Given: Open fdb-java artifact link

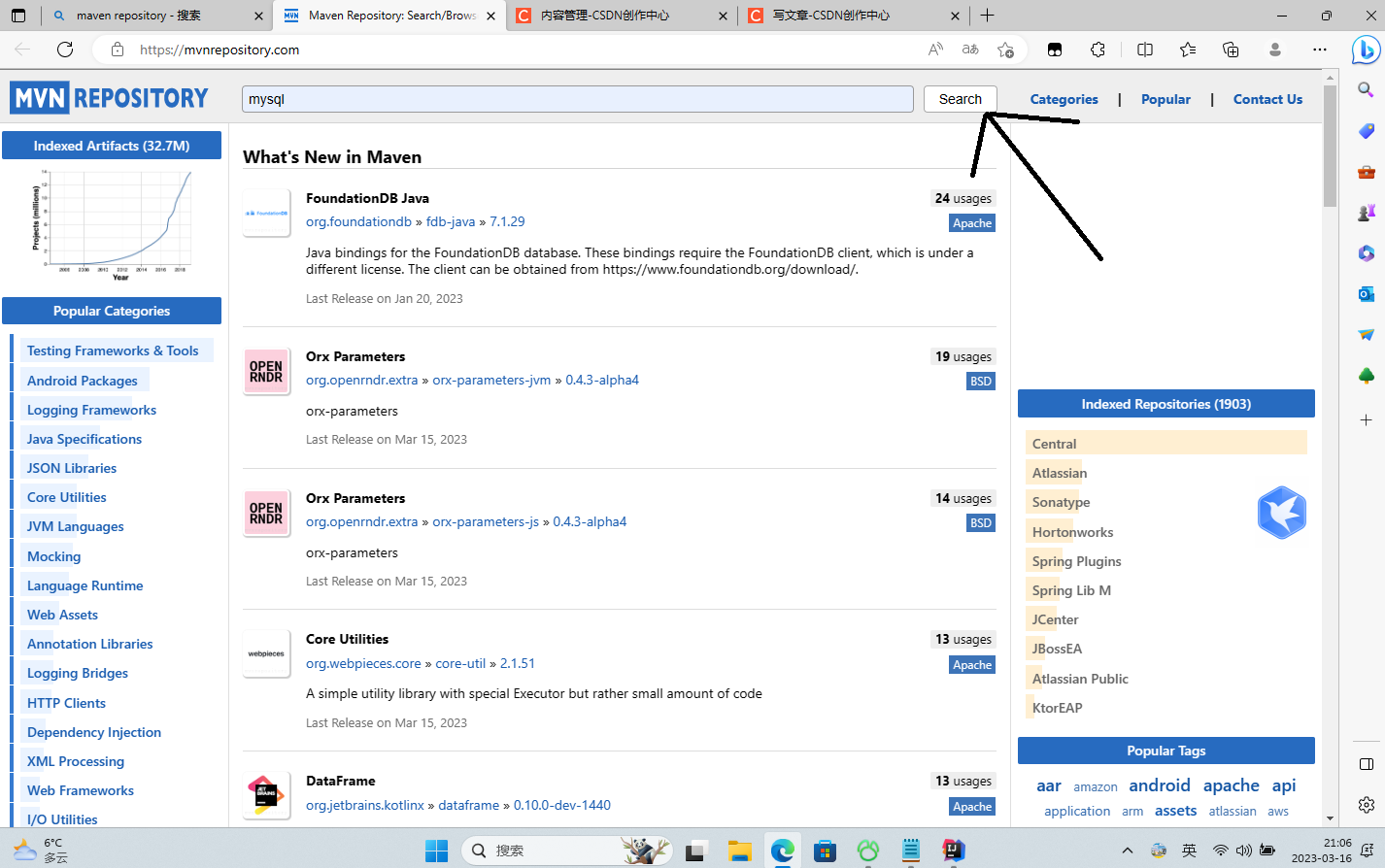Looking at the screenshot, I should 451,221.
